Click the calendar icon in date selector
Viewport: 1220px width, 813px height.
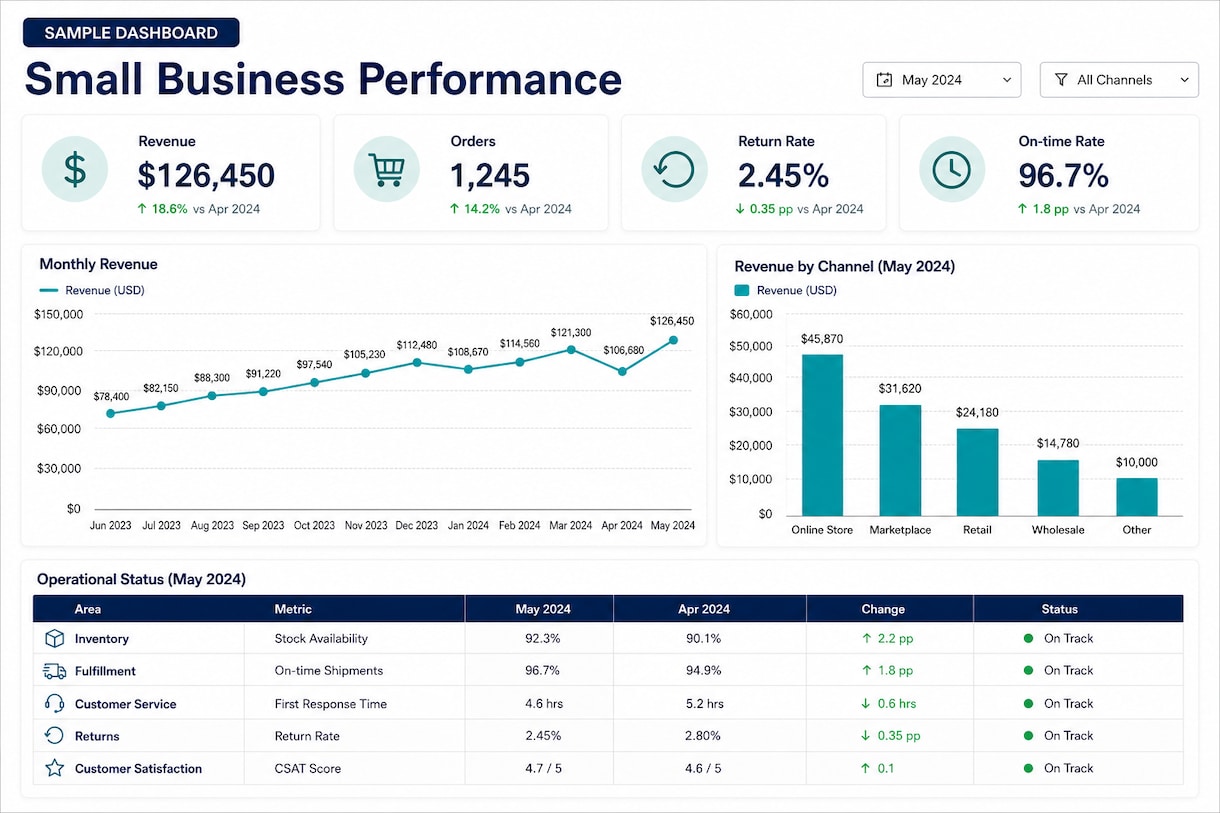pos(884,80)
